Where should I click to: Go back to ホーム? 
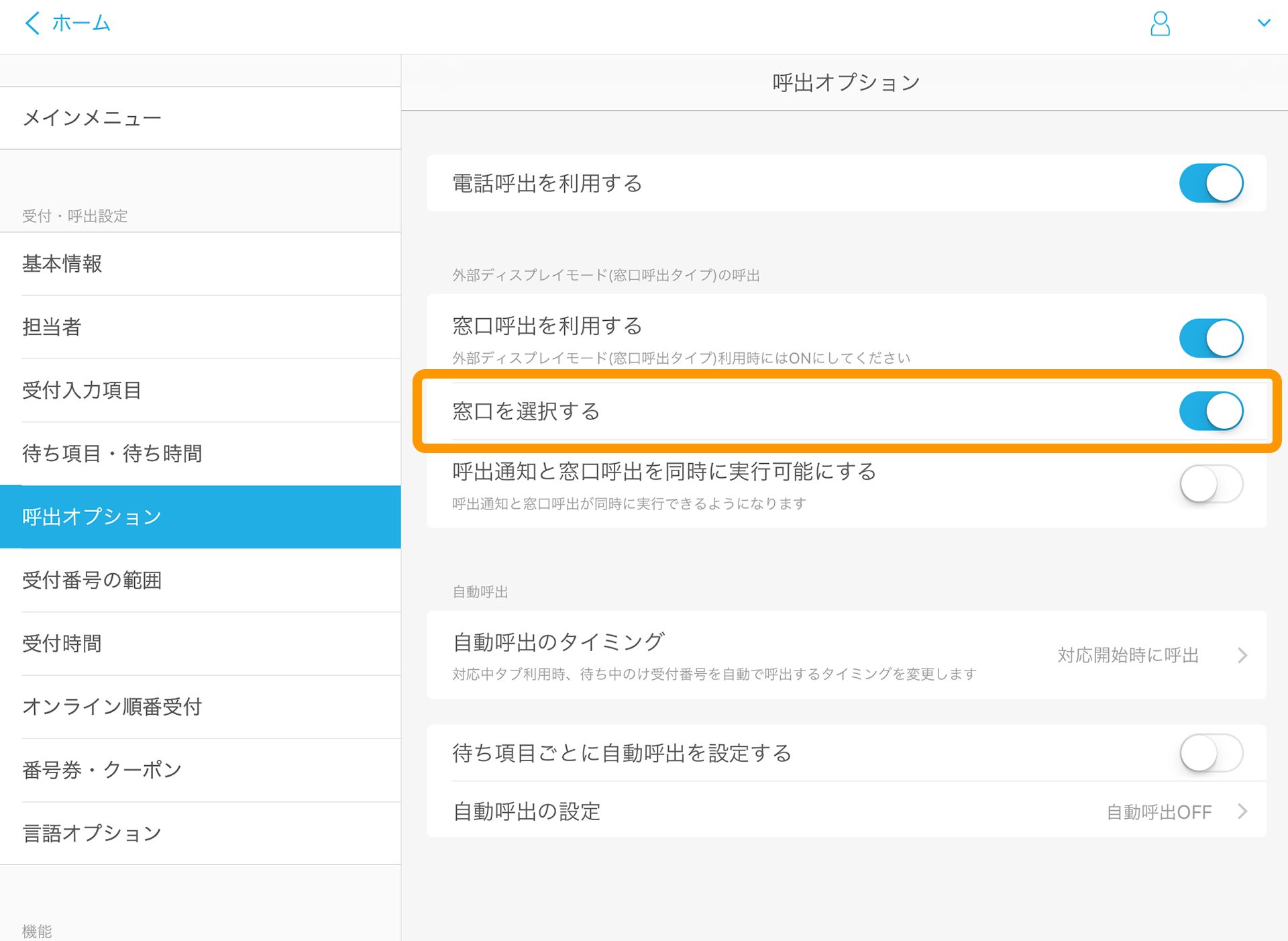(x=81, y=23)
